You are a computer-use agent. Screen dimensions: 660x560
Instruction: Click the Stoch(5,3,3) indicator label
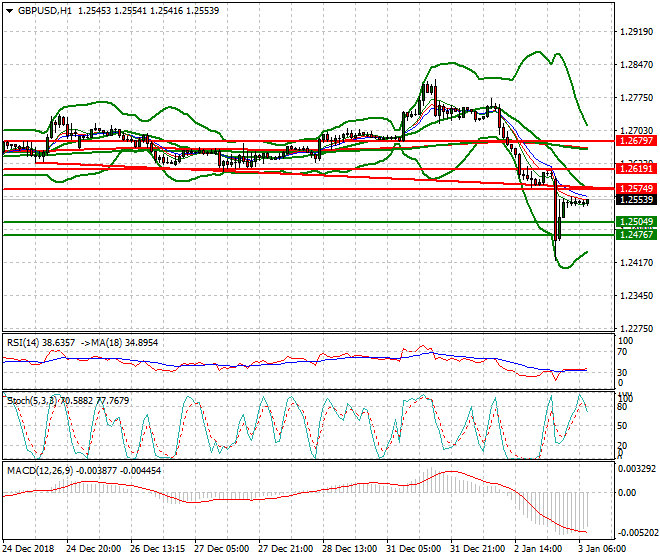coord(32,400)
